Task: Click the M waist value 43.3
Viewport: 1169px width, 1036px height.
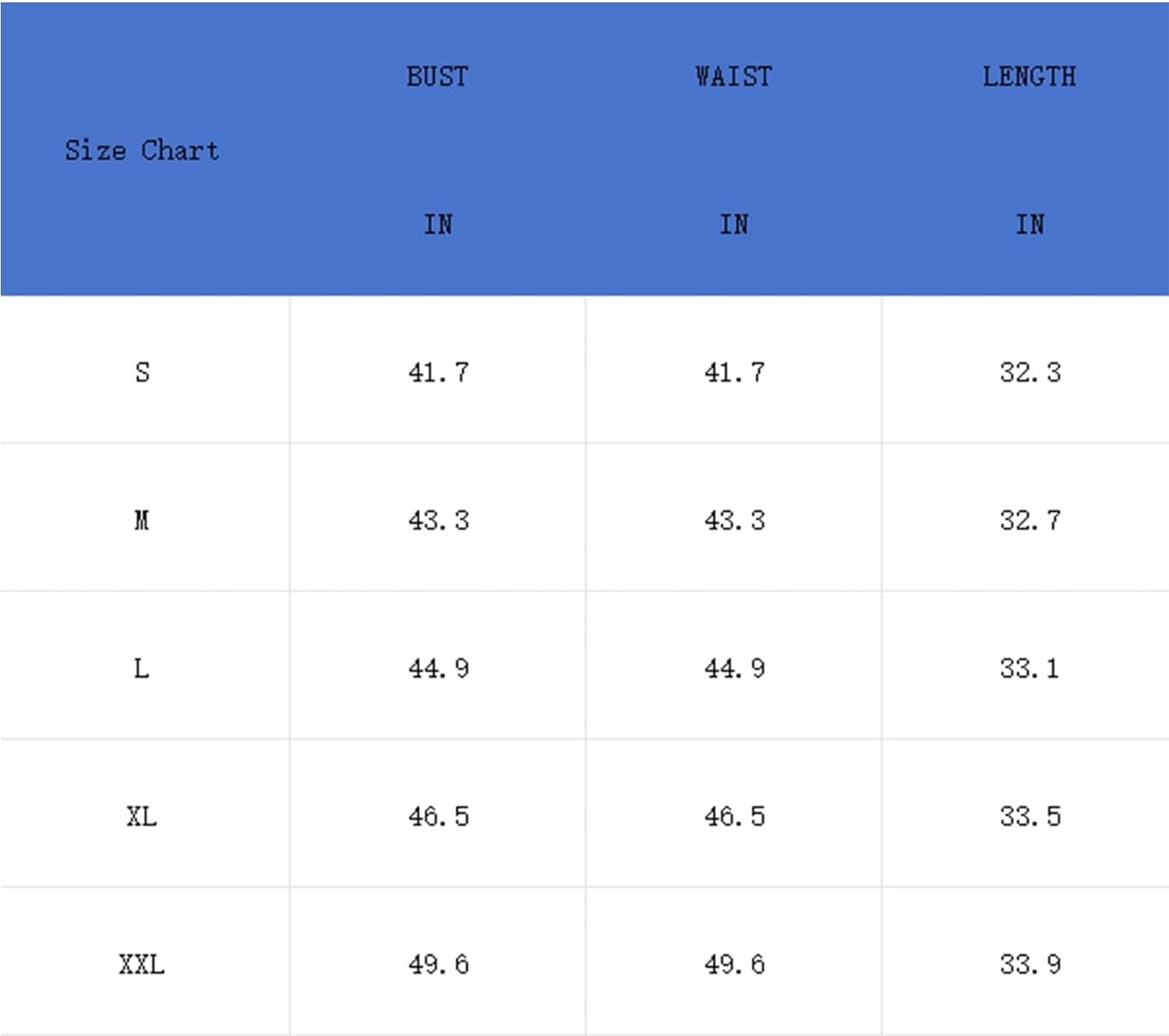Action: pos(734,520)
